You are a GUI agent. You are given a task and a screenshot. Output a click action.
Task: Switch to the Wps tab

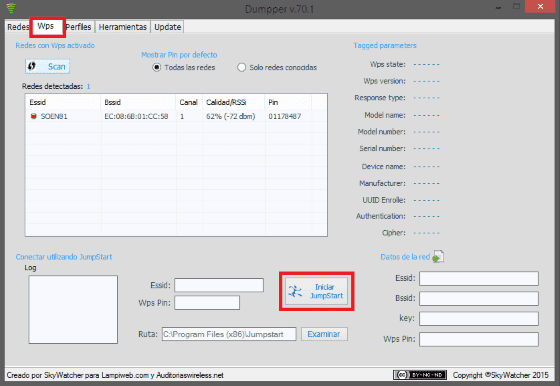pos(46,26)
